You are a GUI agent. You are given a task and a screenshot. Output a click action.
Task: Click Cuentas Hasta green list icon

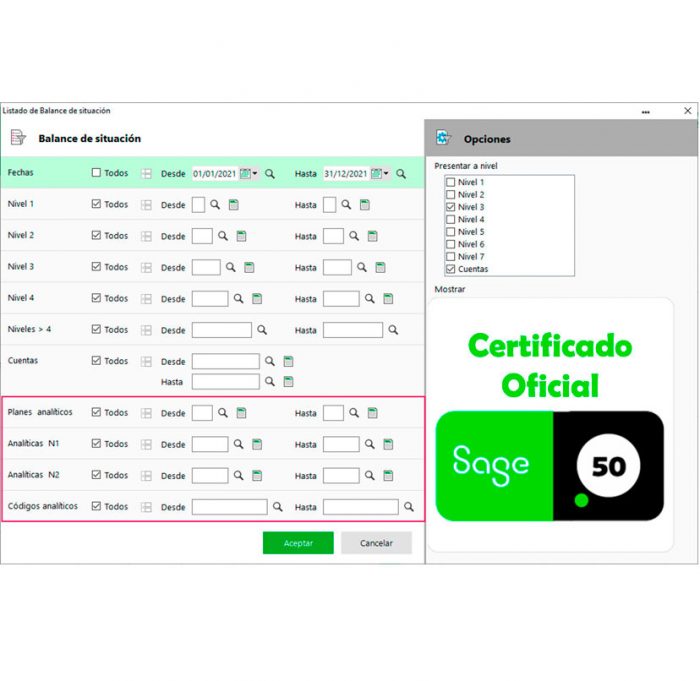pyautogui.click(x=289, y=381)
